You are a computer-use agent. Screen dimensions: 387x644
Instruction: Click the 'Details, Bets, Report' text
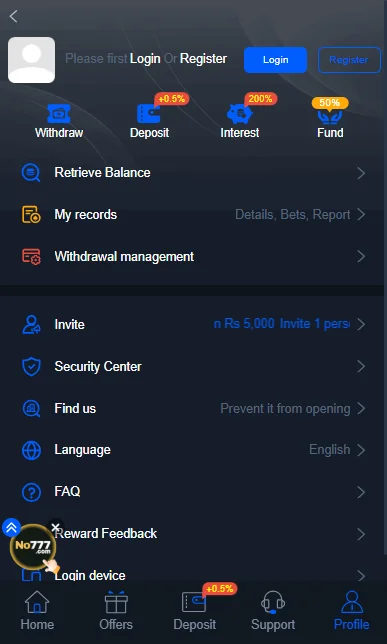tap(293, 214)
